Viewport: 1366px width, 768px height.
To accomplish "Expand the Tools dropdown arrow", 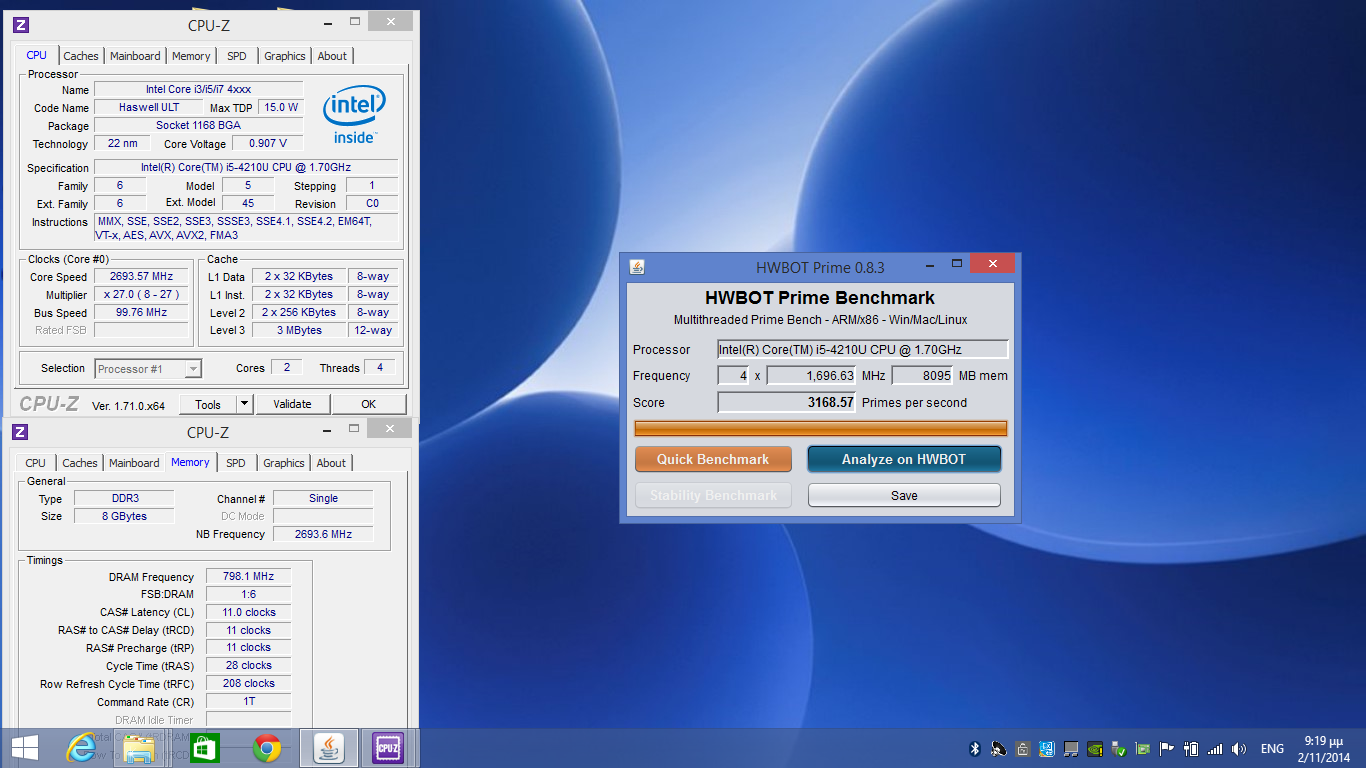I will [245, 404].
